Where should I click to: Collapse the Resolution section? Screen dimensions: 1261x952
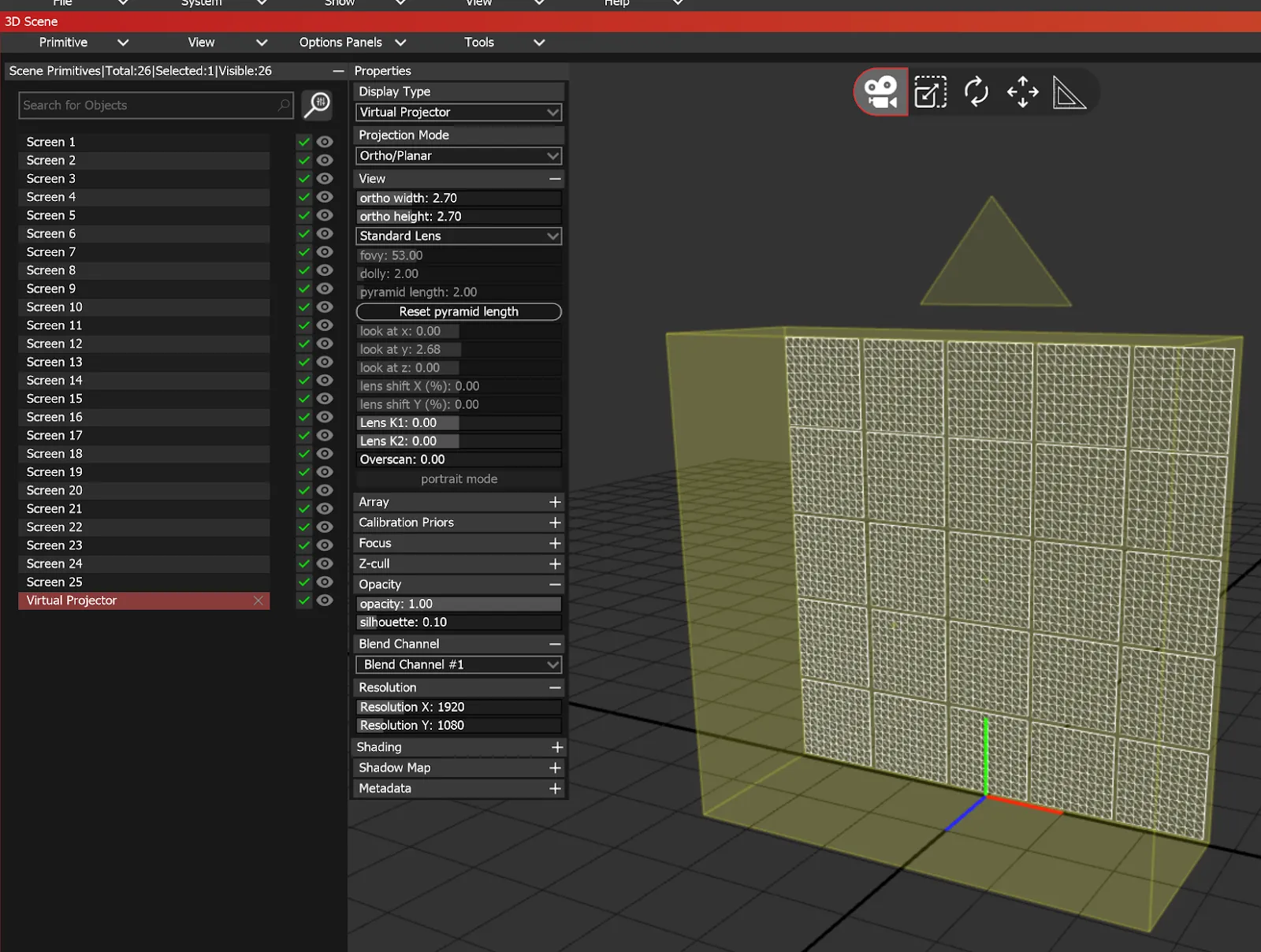[x=555, y=688]
